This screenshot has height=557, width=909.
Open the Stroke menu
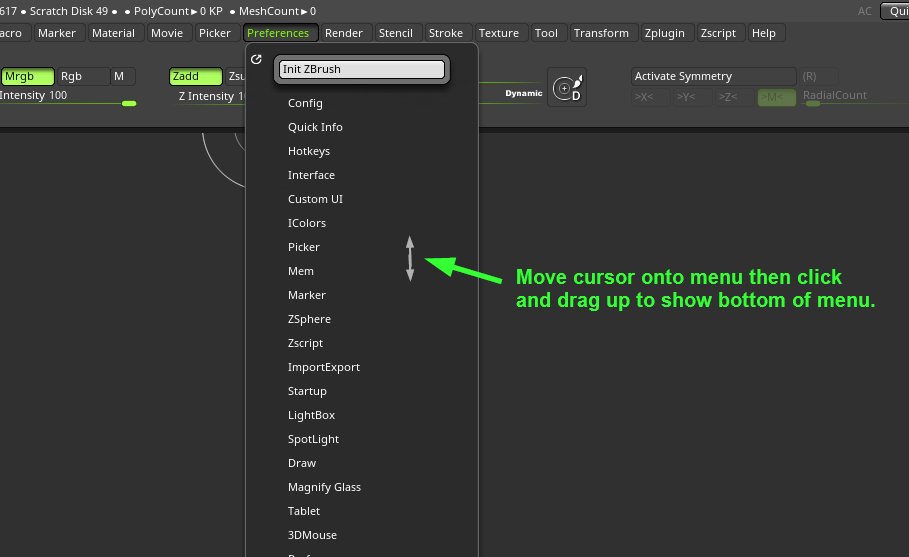point(446,33)
